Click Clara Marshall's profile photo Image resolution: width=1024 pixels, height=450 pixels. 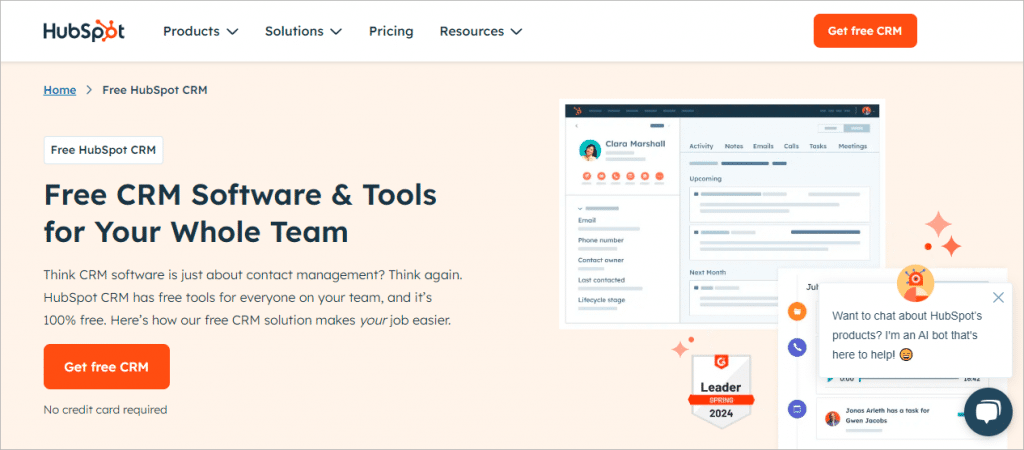click(x=590, y=150)
